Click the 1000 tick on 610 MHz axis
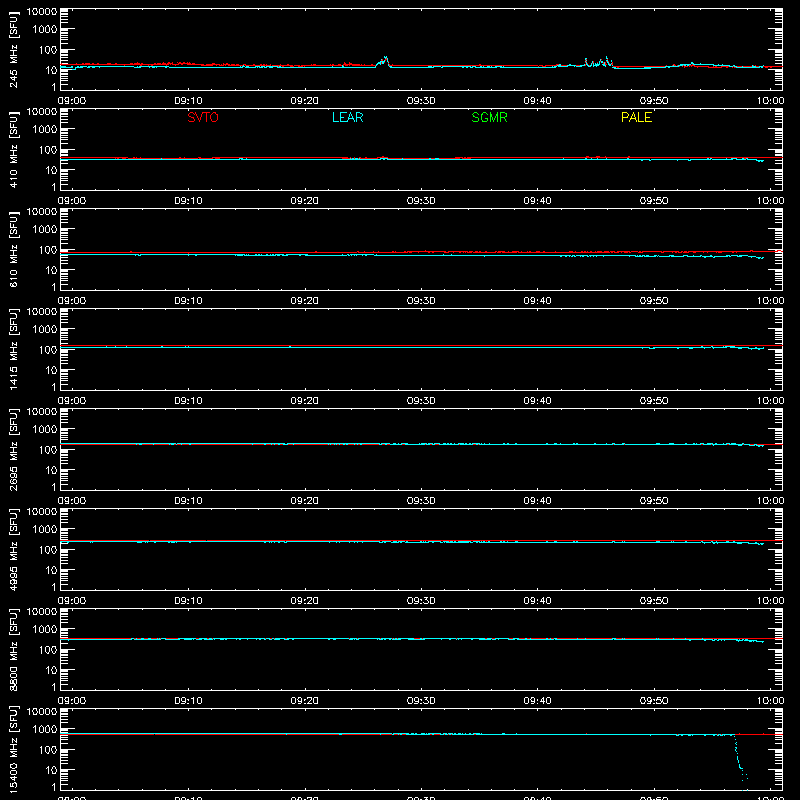Image resolution: width=800 pixels, height=800 pixels. click(45, 230)
